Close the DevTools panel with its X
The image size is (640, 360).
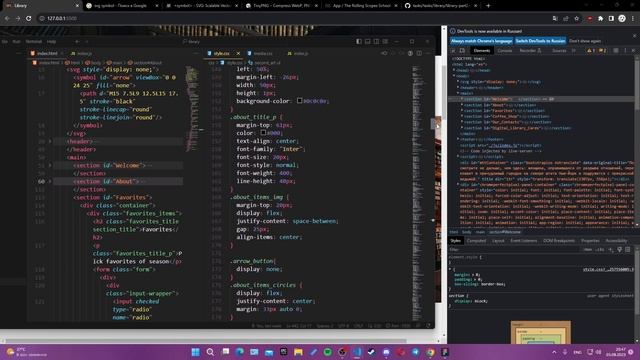click(x=633, y=51)
